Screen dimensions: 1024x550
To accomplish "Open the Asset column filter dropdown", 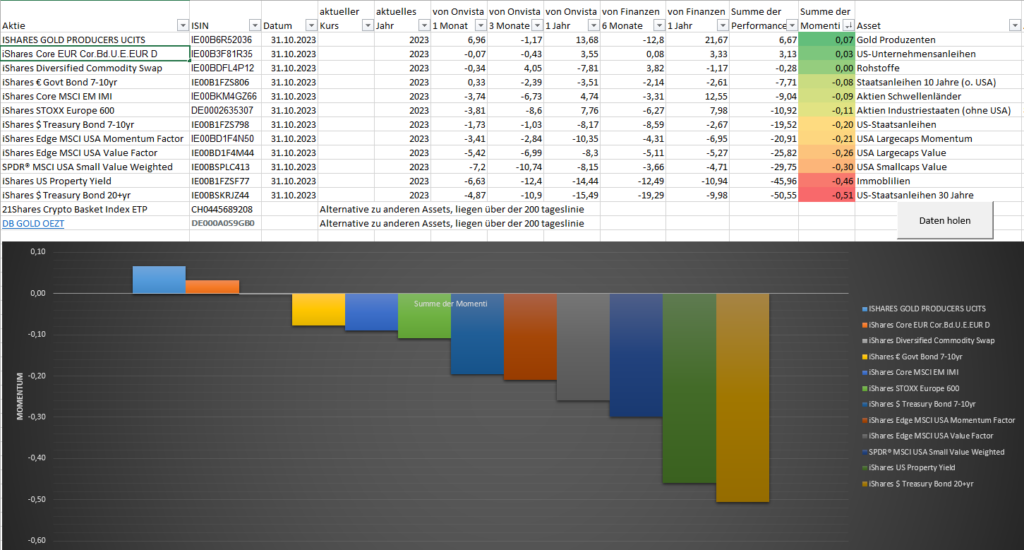I will (1014, 25).
